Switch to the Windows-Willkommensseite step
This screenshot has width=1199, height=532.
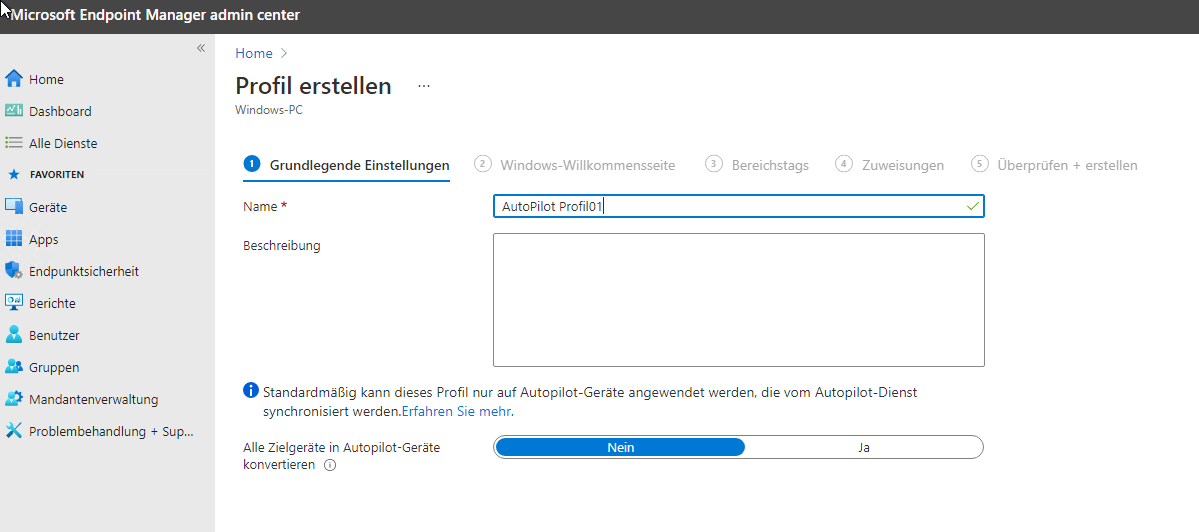[574, 165]
